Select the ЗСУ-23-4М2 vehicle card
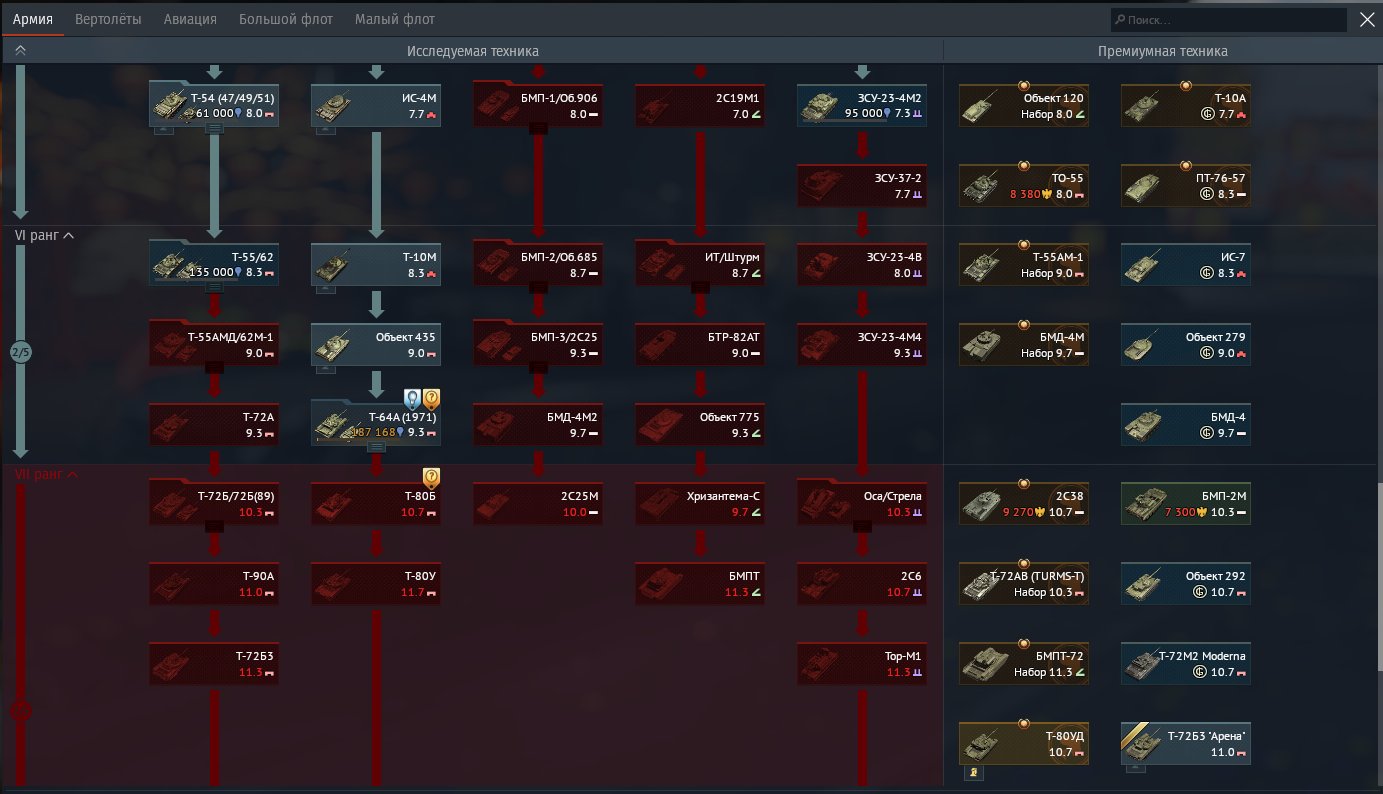The width and height of the screenshot is (1383, 794). [x=862, y=105]
